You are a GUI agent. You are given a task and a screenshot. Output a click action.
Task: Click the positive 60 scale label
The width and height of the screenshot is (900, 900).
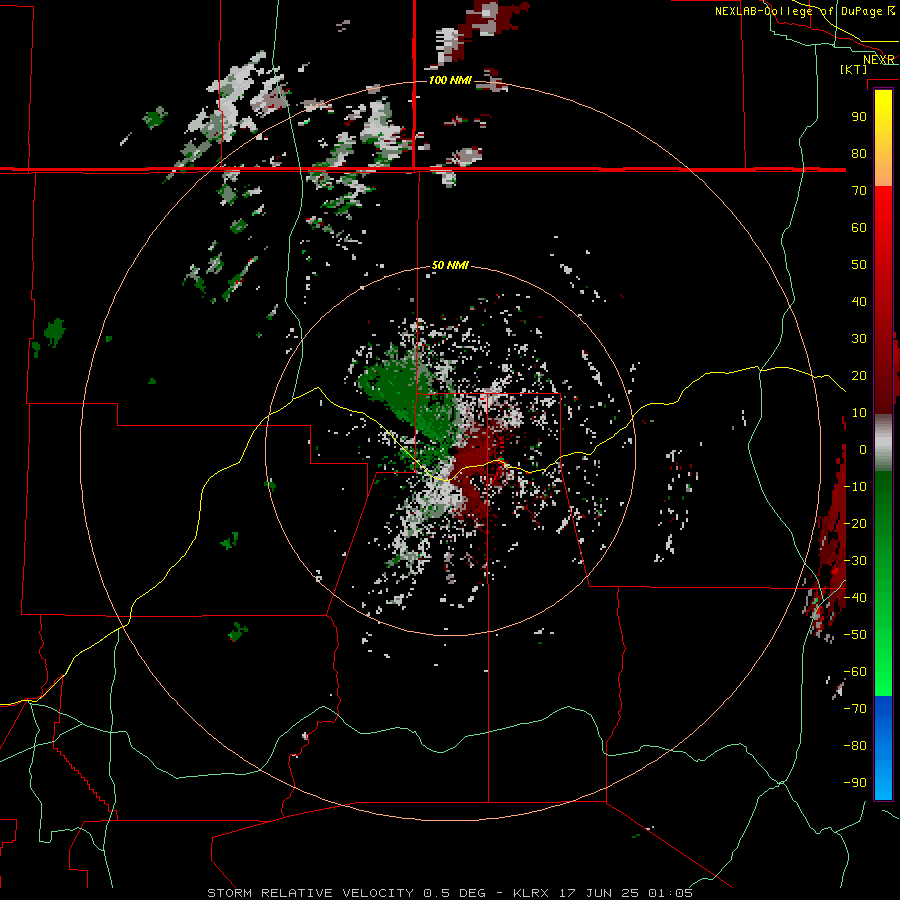859,227
